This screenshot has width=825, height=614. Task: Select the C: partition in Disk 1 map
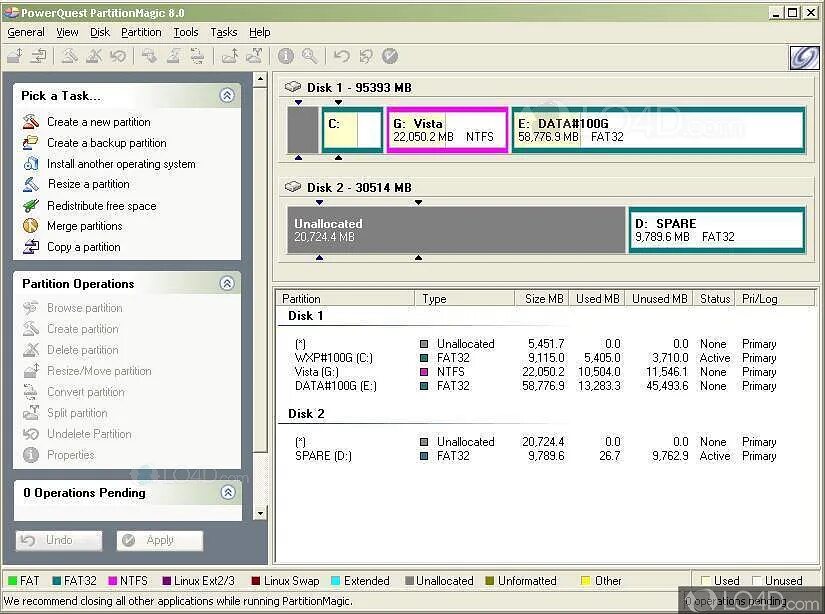[x=352, y=130]
